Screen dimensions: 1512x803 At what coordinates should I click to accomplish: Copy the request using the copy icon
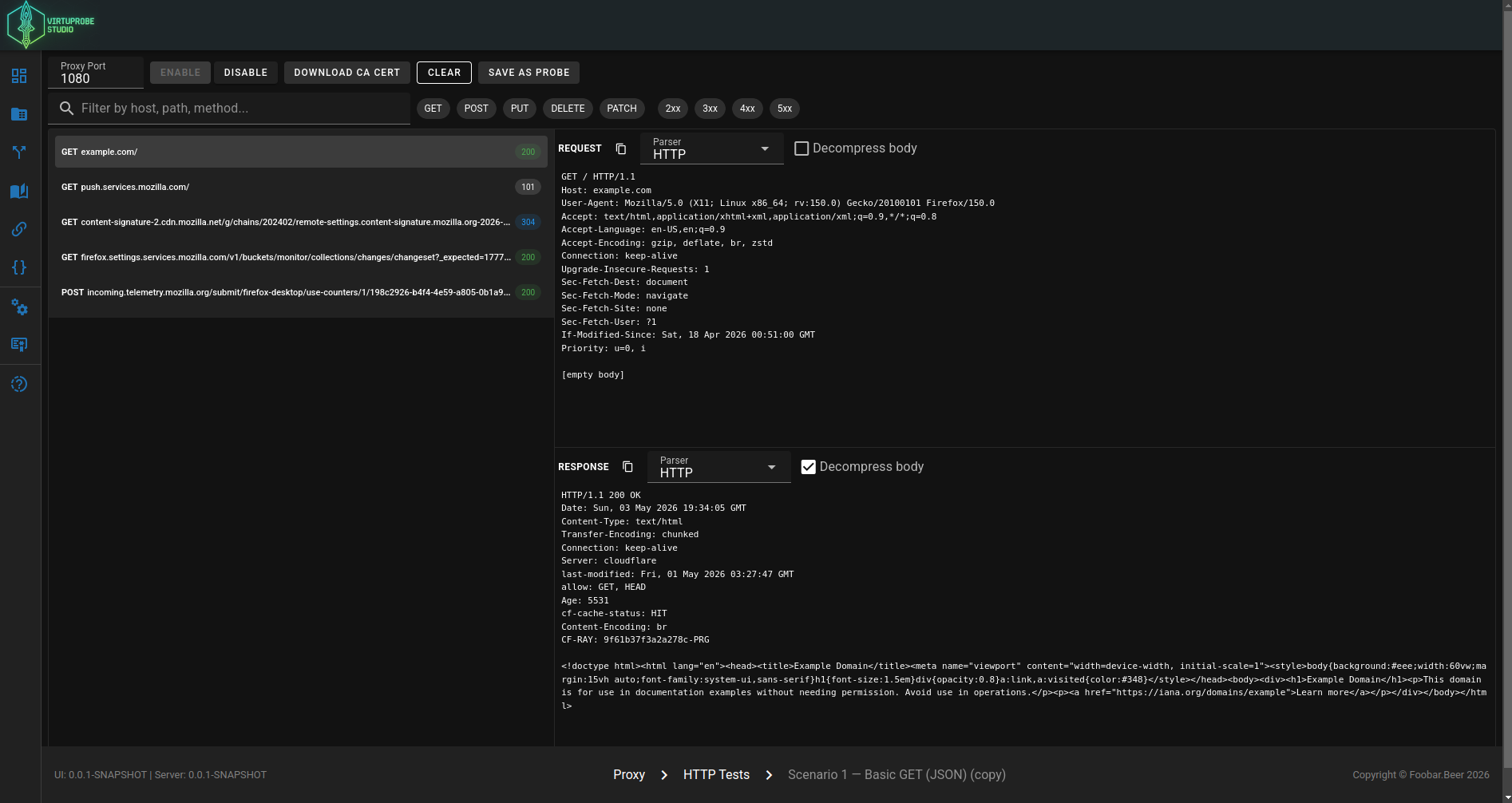point(621,148)
